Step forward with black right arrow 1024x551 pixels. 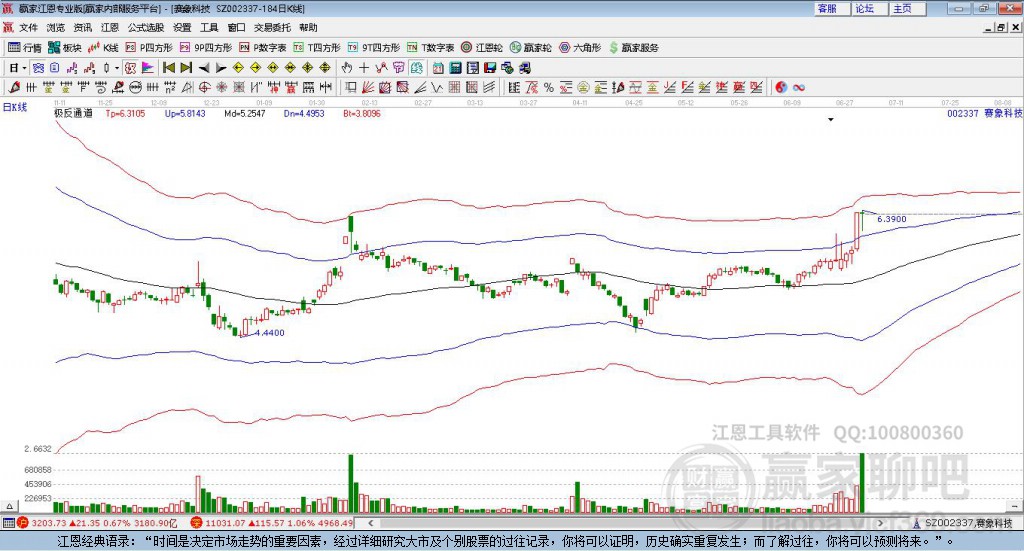click(x=221, y=68)
